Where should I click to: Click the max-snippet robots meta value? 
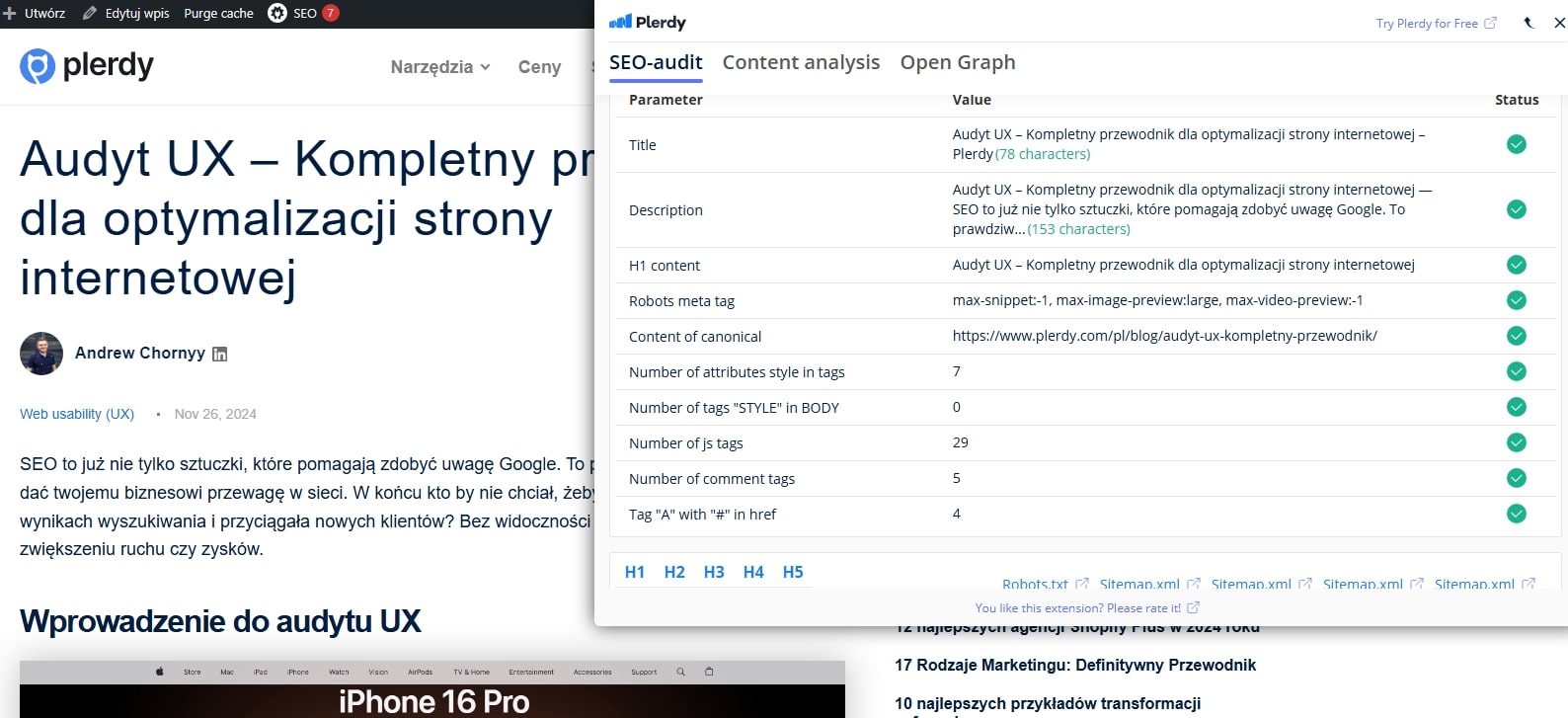point(1157,300)
